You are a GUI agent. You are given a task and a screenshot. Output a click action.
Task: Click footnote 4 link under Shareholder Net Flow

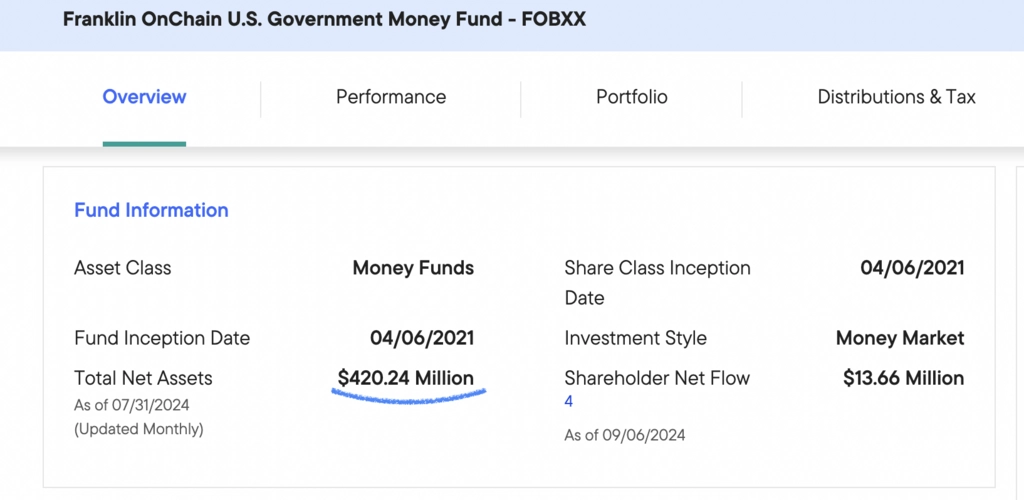pos(569,402)
